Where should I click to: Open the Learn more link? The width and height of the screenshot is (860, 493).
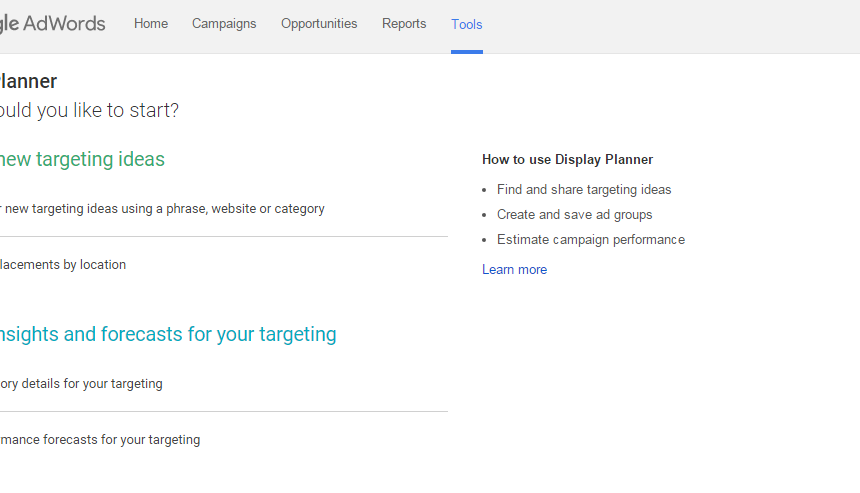pos(514,270)
